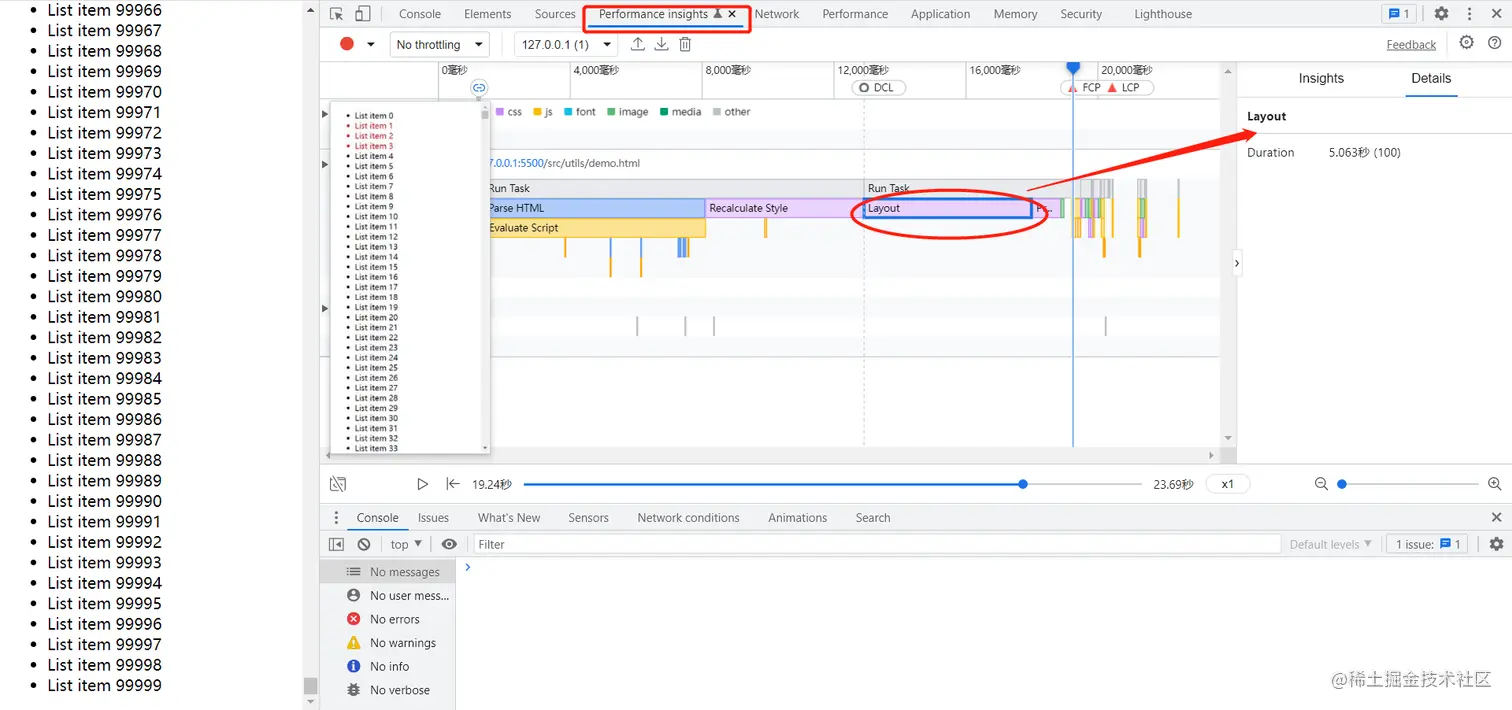Click the Feedback link

(1411, 44)
